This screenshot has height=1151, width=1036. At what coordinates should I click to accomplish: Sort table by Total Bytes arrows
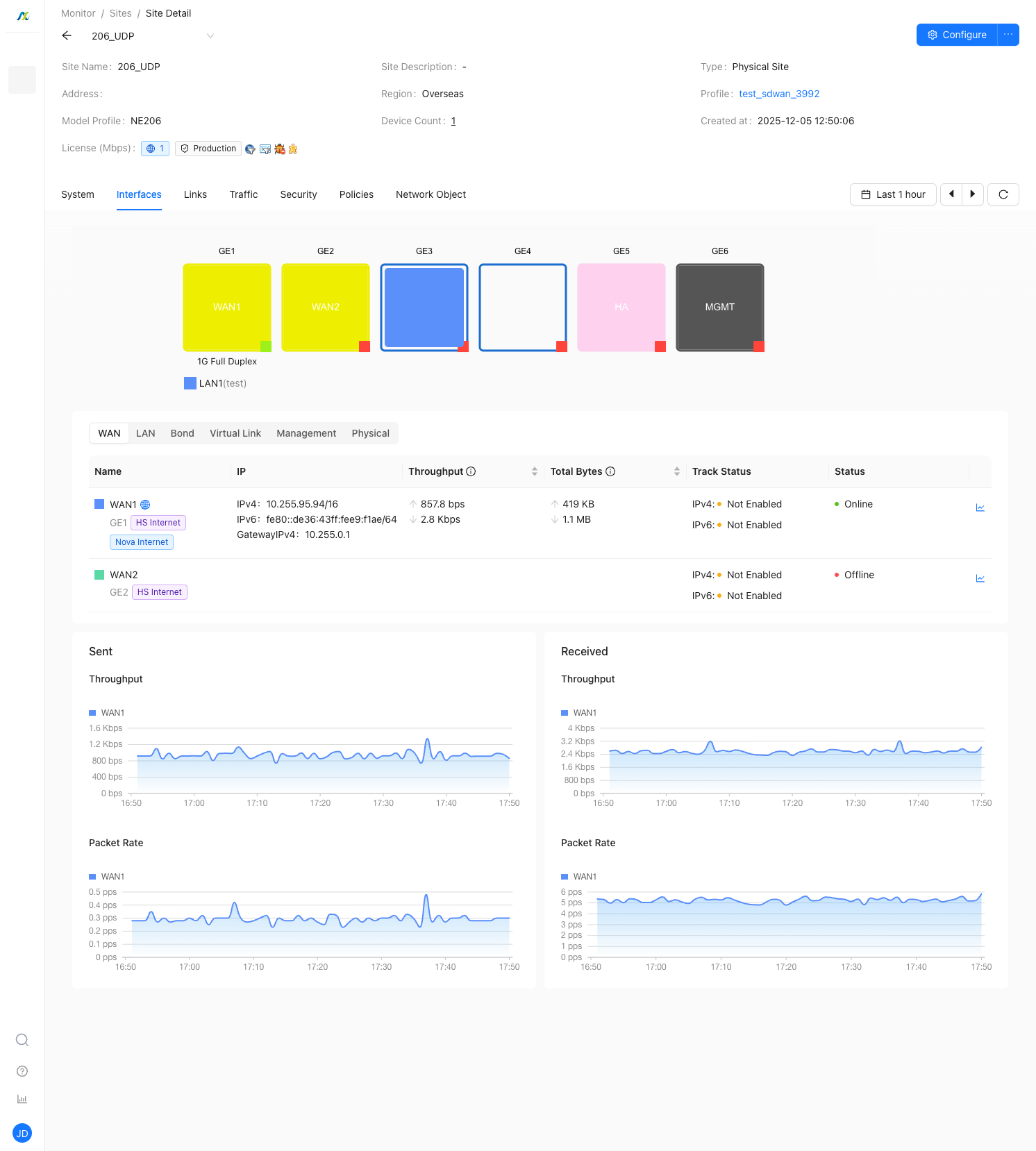coord(677,471)
